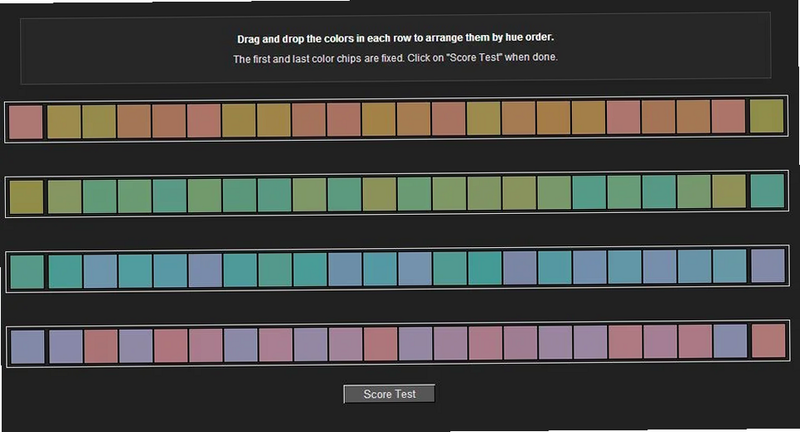Screen dimensions: 800x432
Task: Select the fixed green chip starting the third row
Action: (x=27, y=272)
